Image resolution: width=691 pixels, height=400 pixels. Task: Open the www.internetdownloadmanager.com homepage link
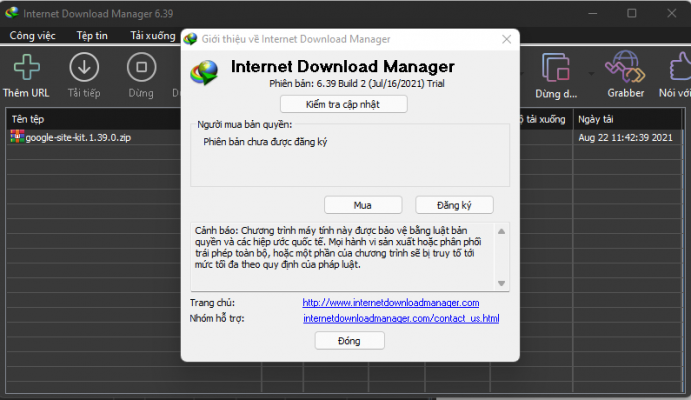[x=391, y=302]
